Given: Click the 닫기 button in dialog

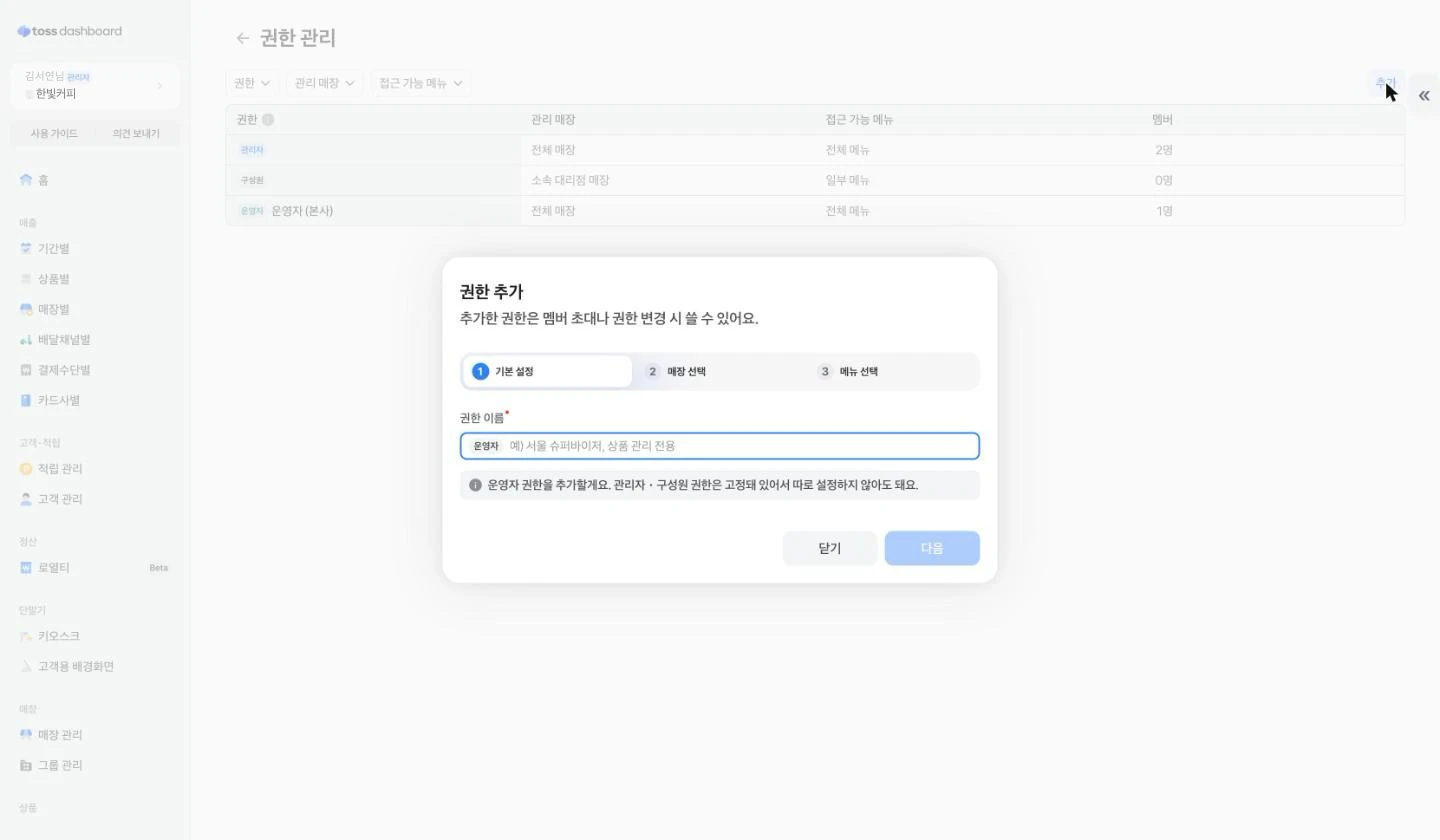Looking at the screenshot, I should coord(830,548).
